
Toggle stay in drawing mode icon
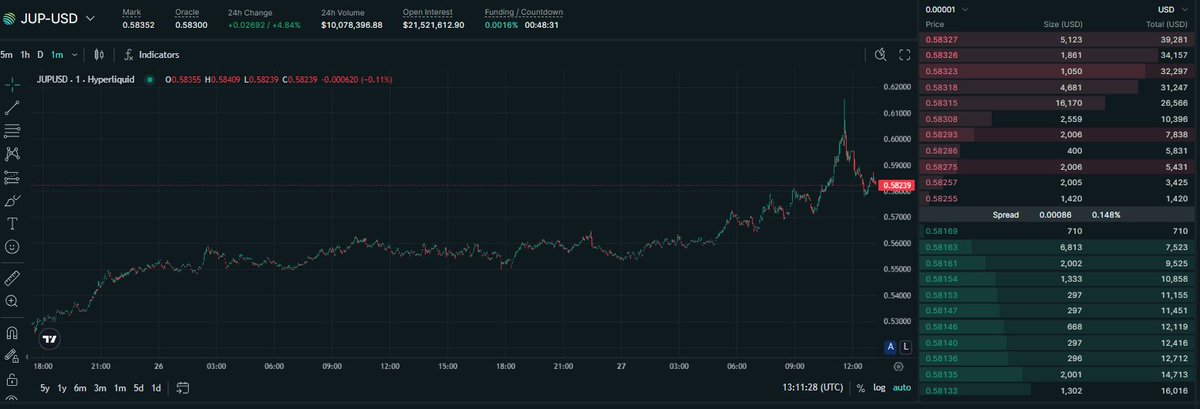(x=12, y=355)
